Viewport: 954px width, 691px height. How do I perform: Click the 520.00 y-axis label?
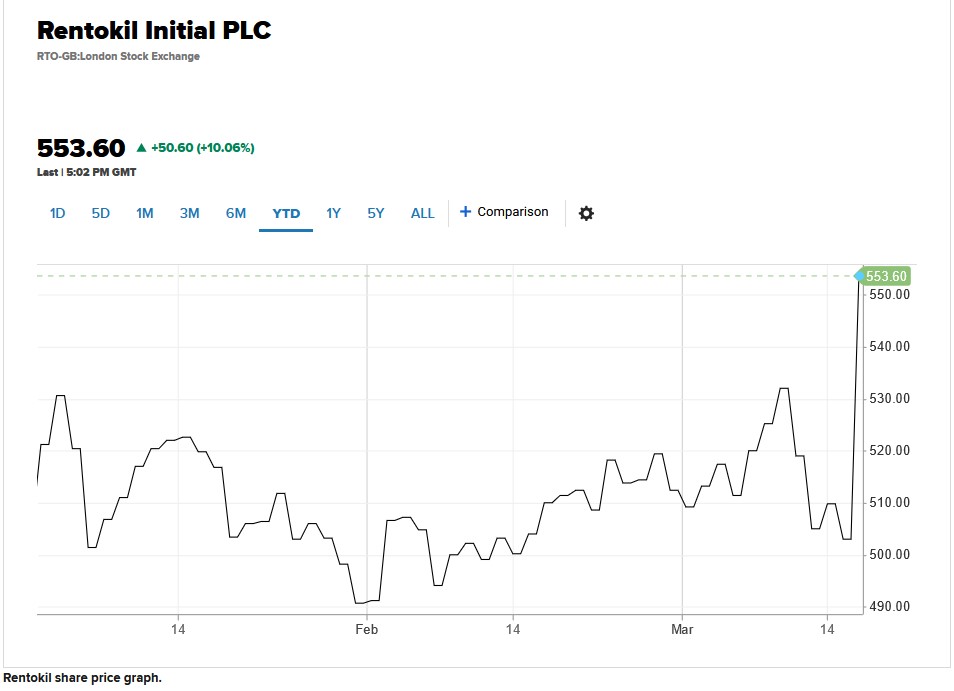pos(890,451)
